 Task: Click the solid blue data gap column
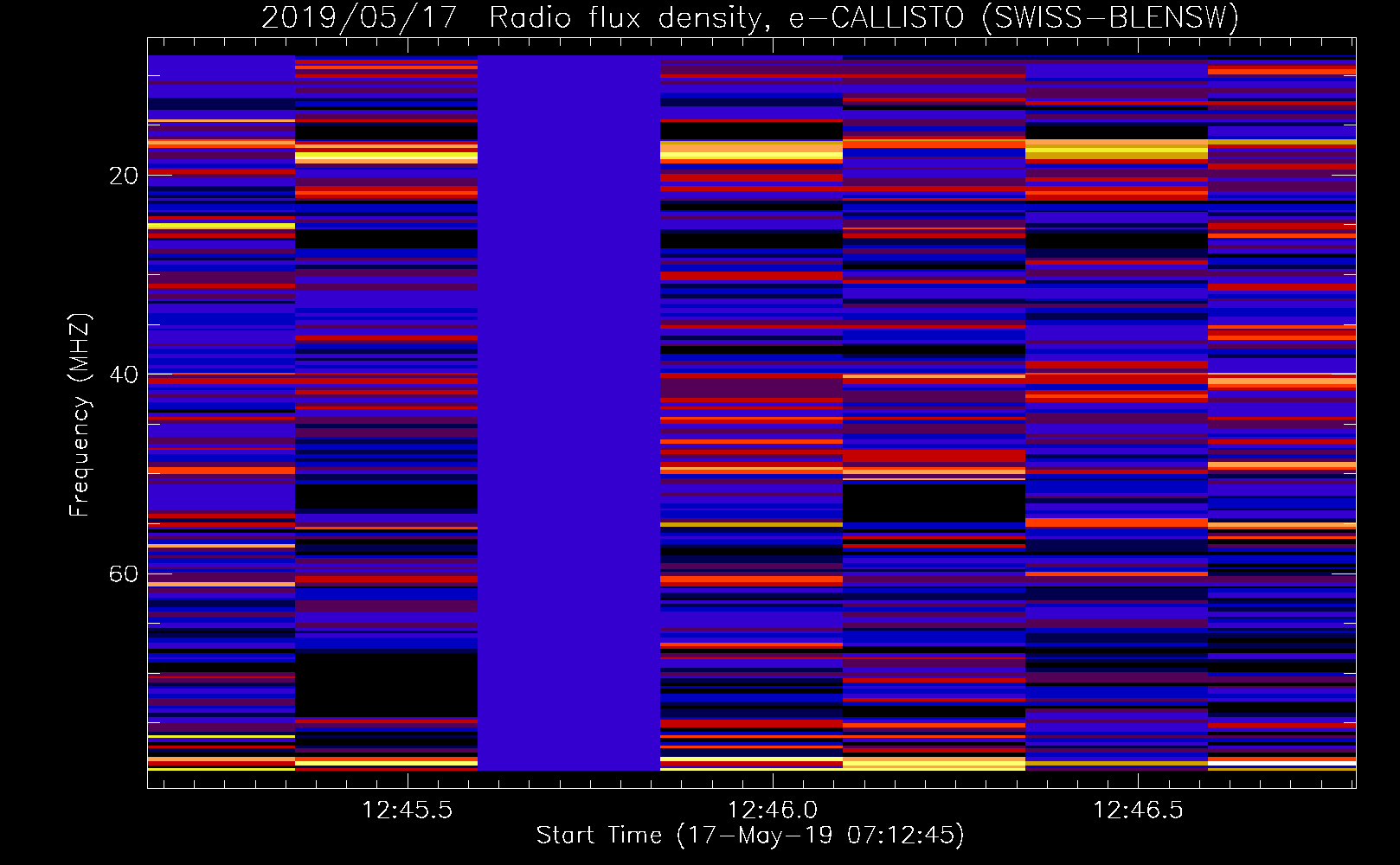pyautogui.click(x=568, y=413)
